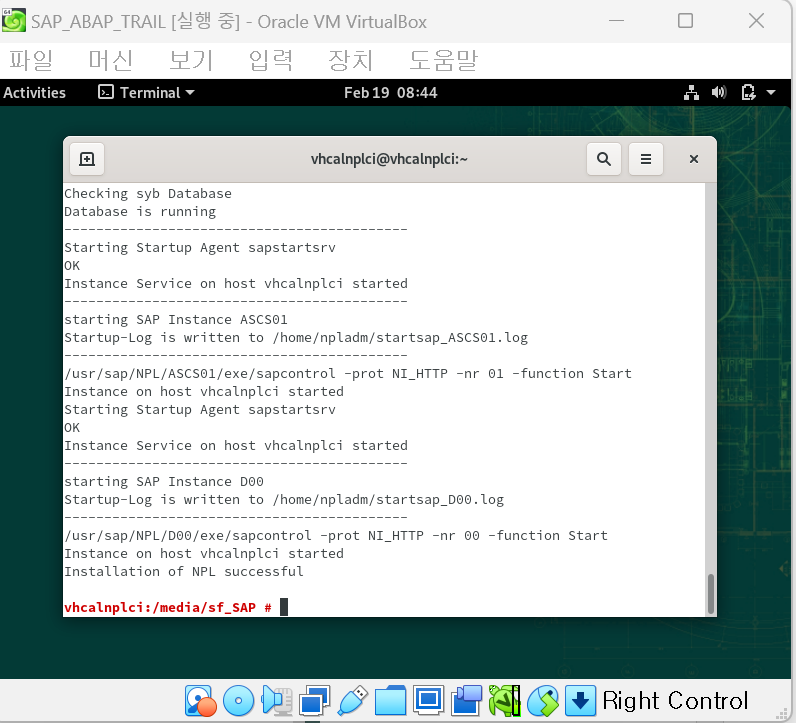This screenshot has height=723, width=796.
Task: Click the Activities button
Action: click(35, 92)
